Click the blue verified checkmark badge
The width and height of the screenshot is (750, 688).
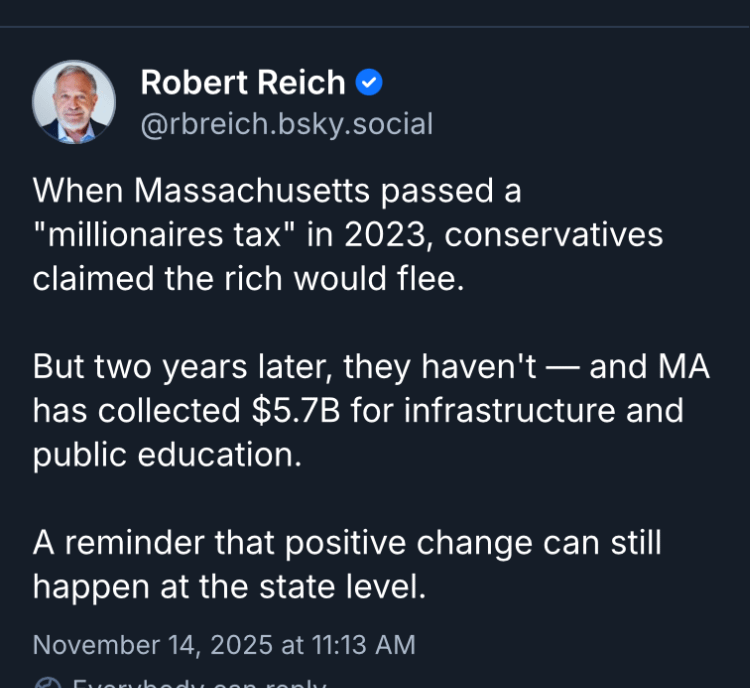369,82
